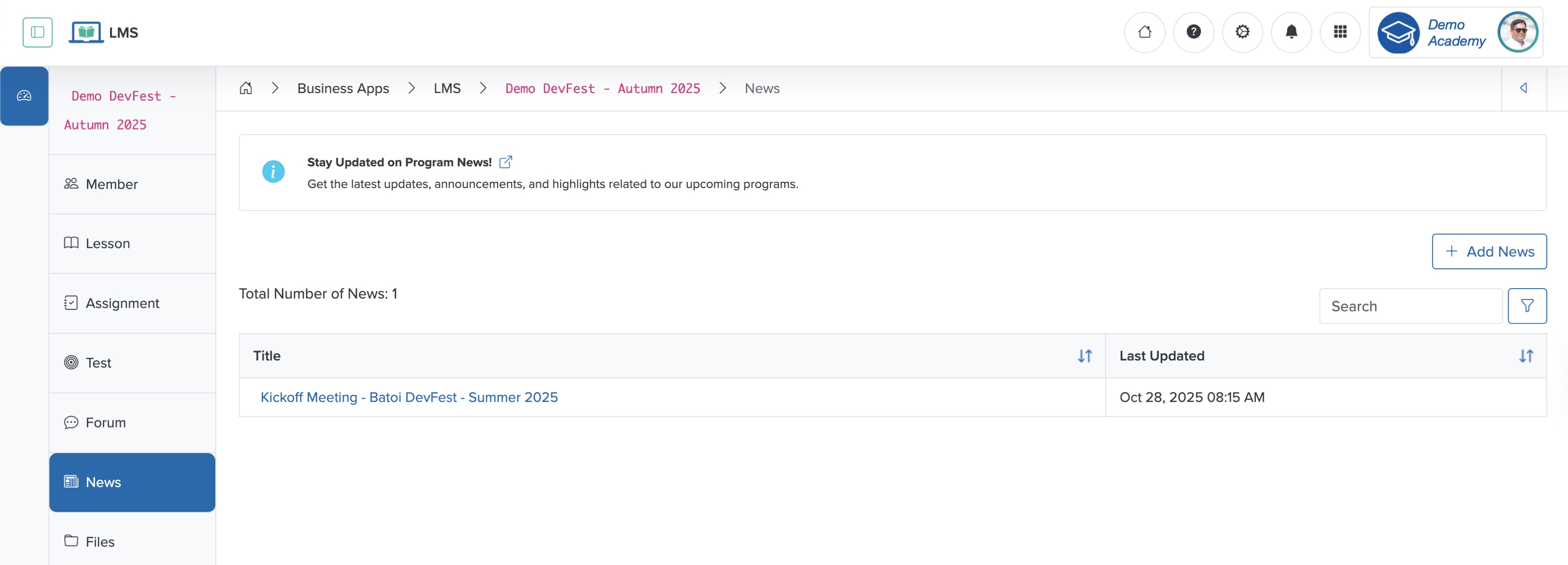Image resolution: width=1568 pixels, height=565 pixels.
Task: Open the apps grid icon
Action: click(1340, 32)
